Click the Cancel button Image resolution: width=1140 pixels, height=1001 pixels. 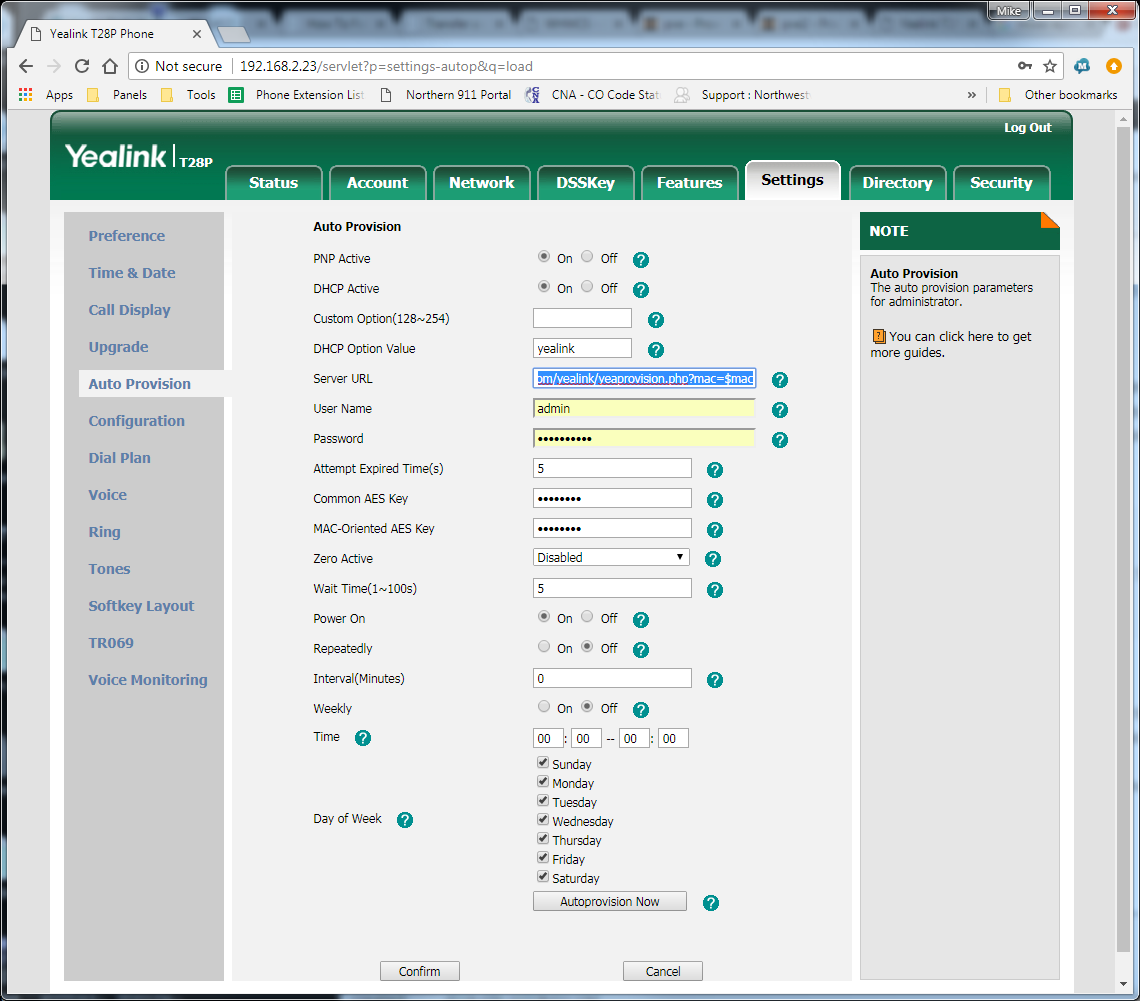pos(662,971)
